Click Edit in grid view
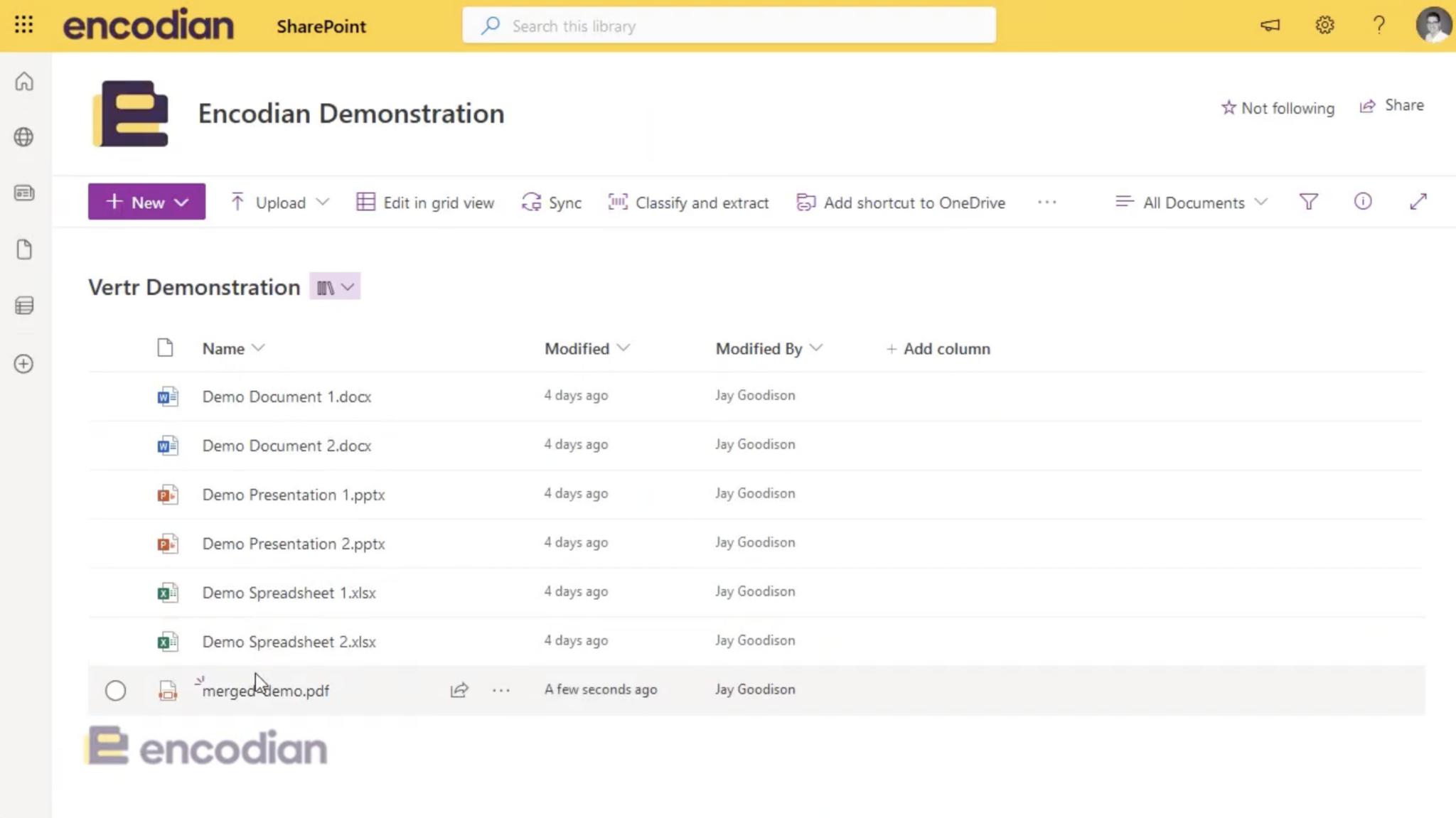1456x818 pixels. click(x=425, y=203)
